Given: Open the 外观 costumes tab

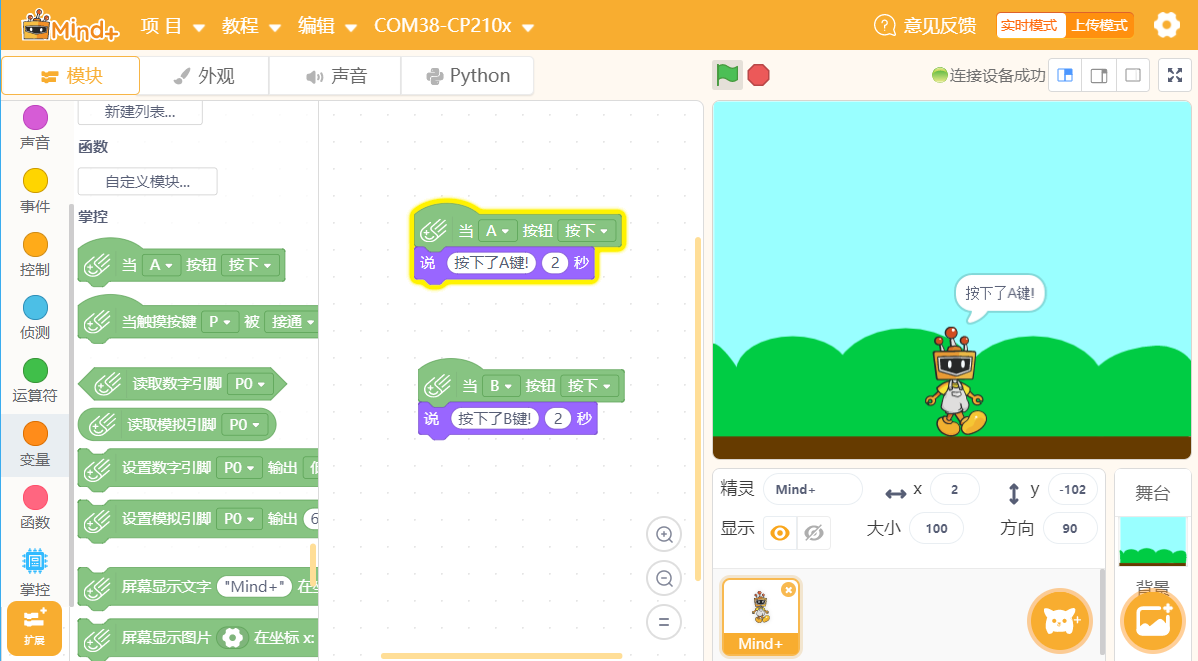Looking at the screenshot, I should click(204, 76).
